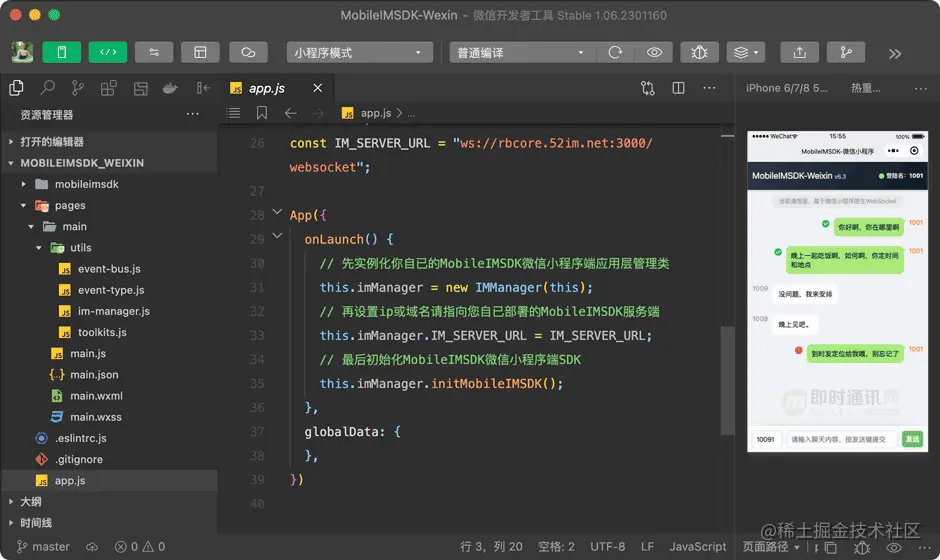Toggle the debugger panel button

click(154, 53)
